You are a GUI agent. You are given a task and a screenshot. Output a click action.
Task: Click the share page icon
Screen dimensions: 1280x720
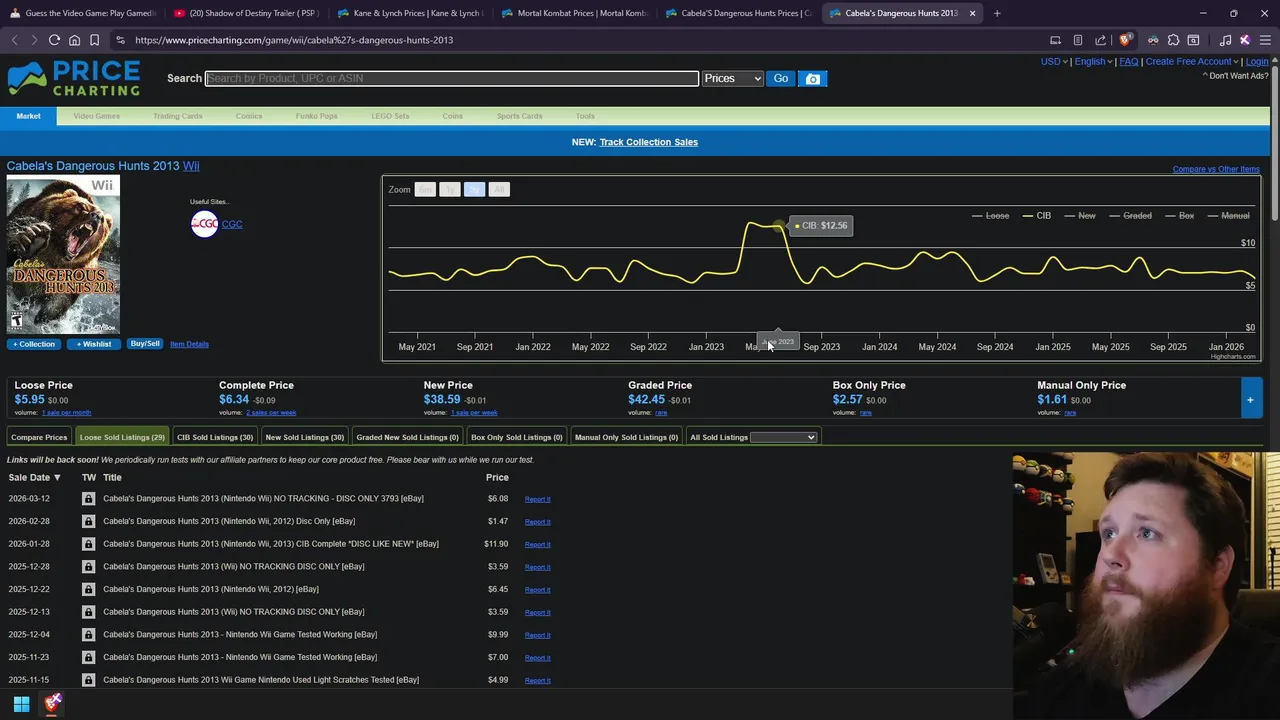[x=1101, y=40]
